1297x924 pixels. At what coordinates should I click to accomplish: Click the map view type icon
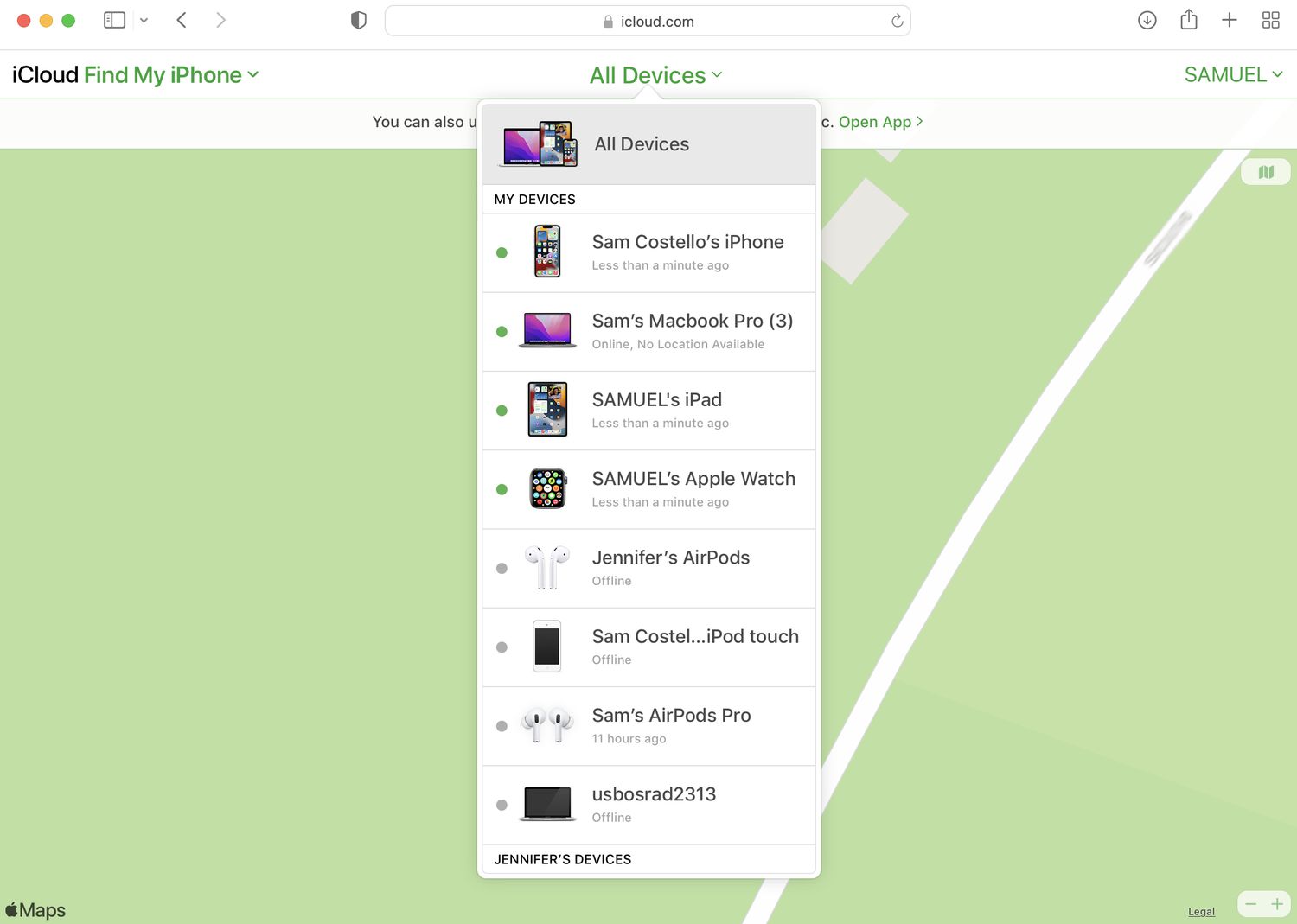(1266, 172)
